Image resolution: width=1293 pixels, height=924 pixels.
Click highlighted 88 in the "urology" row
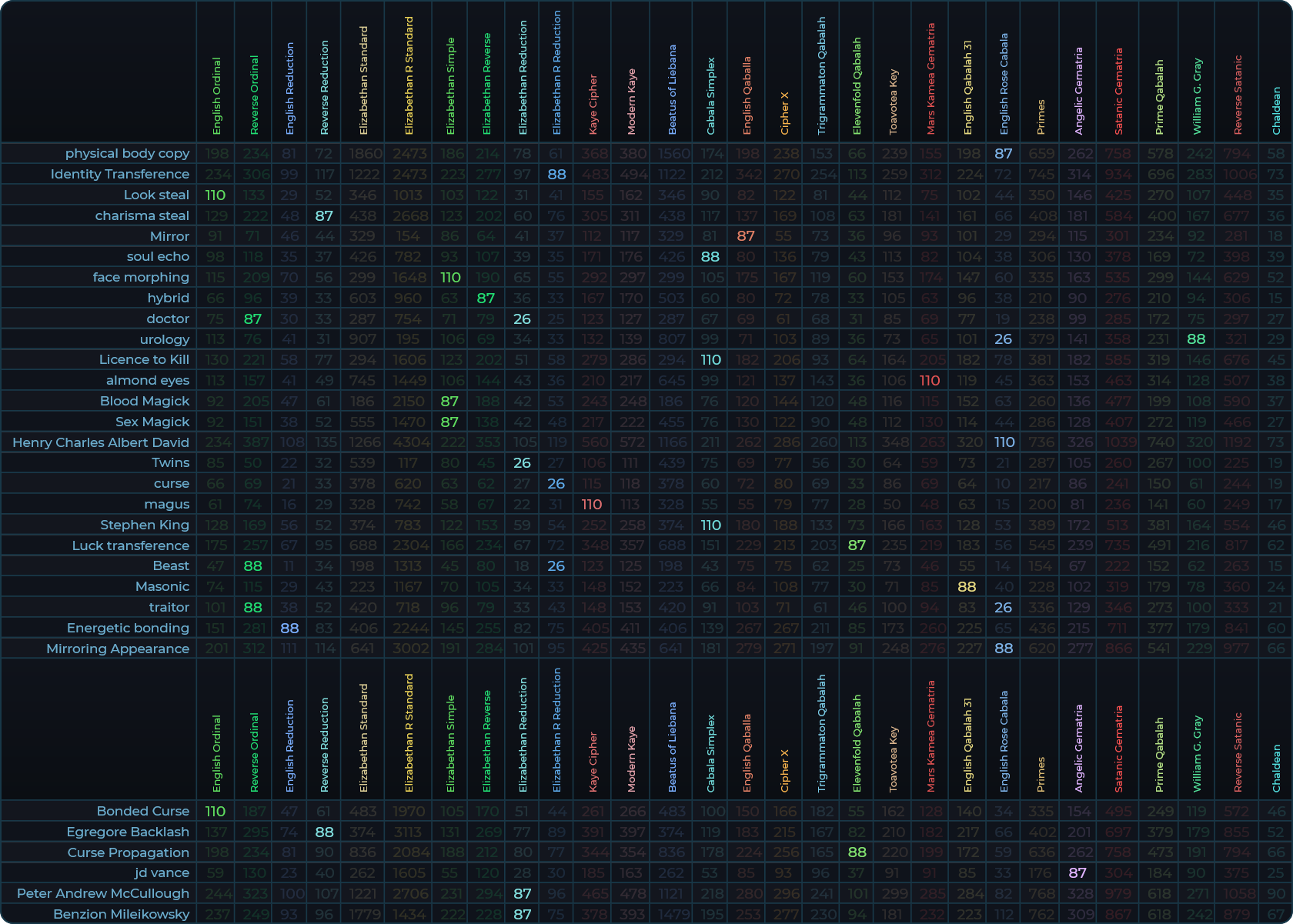point(1196,339)
